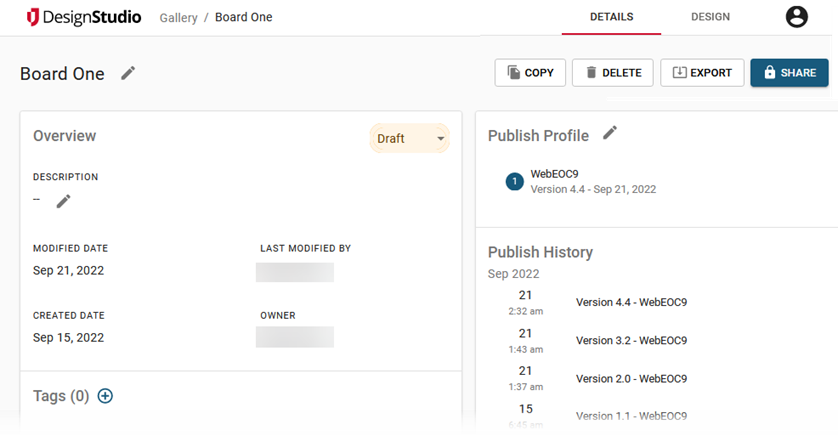This screenshot has width=838, height=436.
Task: Open Version 1.1 - WebEOC9 history entry
Action: pos(631,415)
